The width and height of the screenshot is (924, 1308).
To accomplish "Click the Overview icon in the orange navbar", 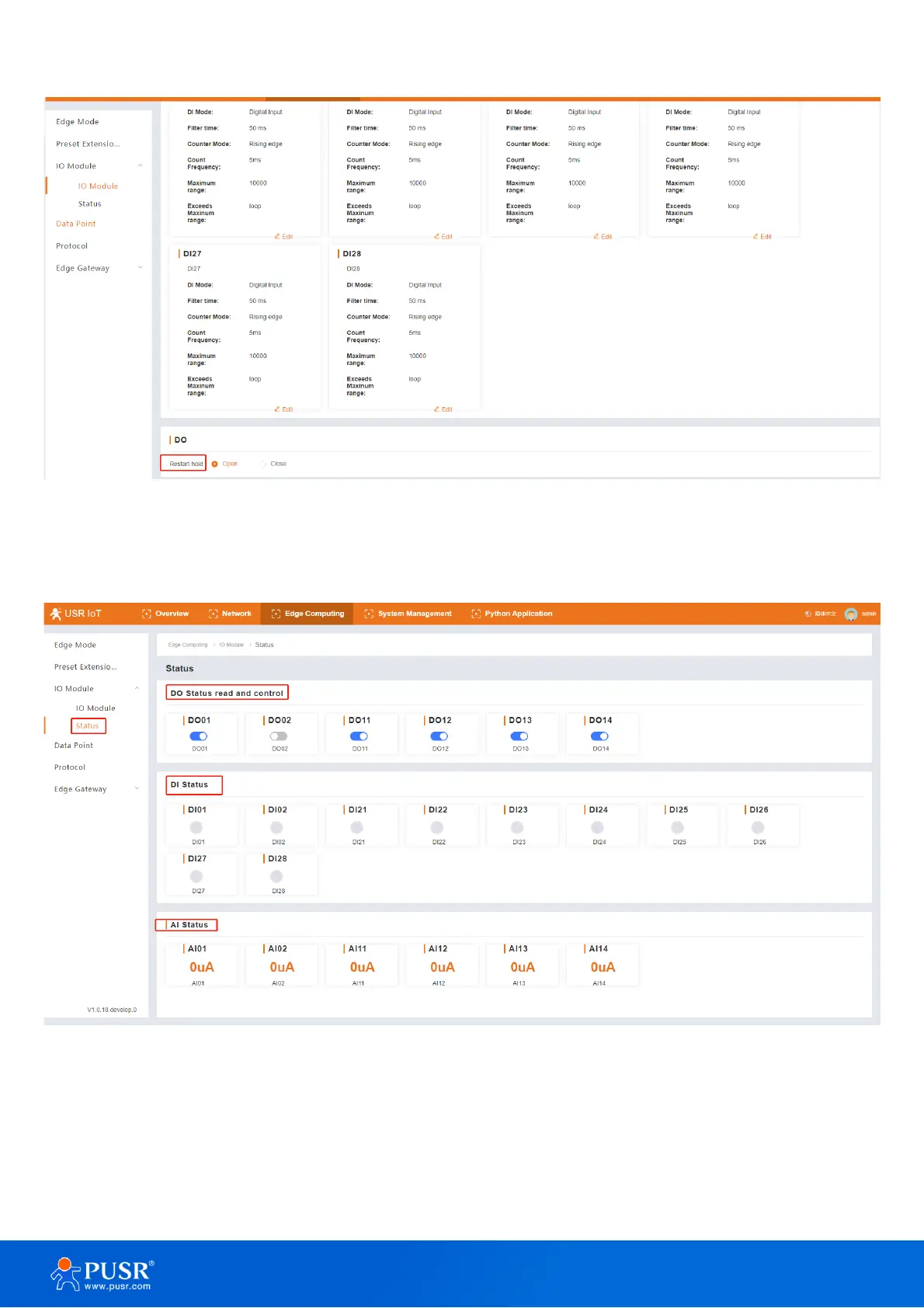I will coord(147,614).
